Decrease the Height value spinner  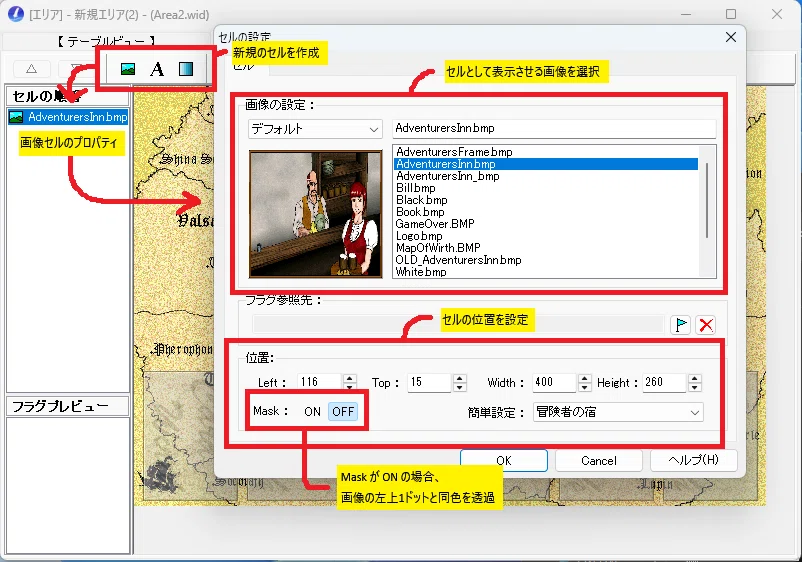[x=695, y=387]
